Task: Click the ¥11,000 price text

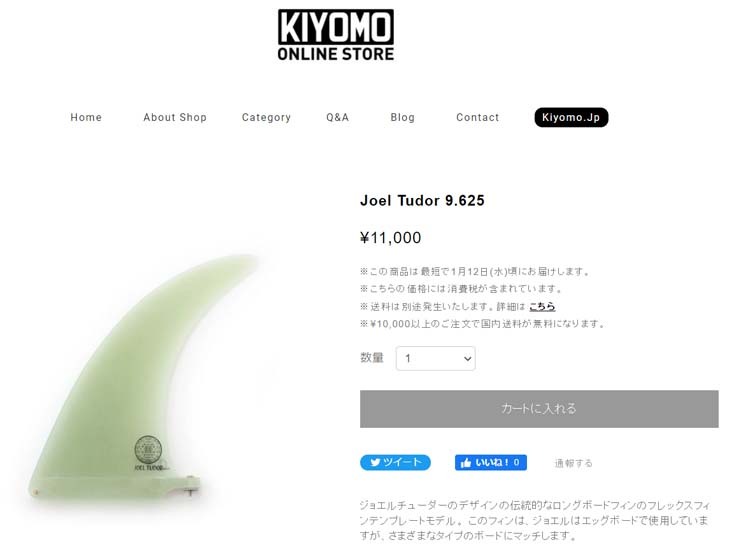Action: (391, 238)
